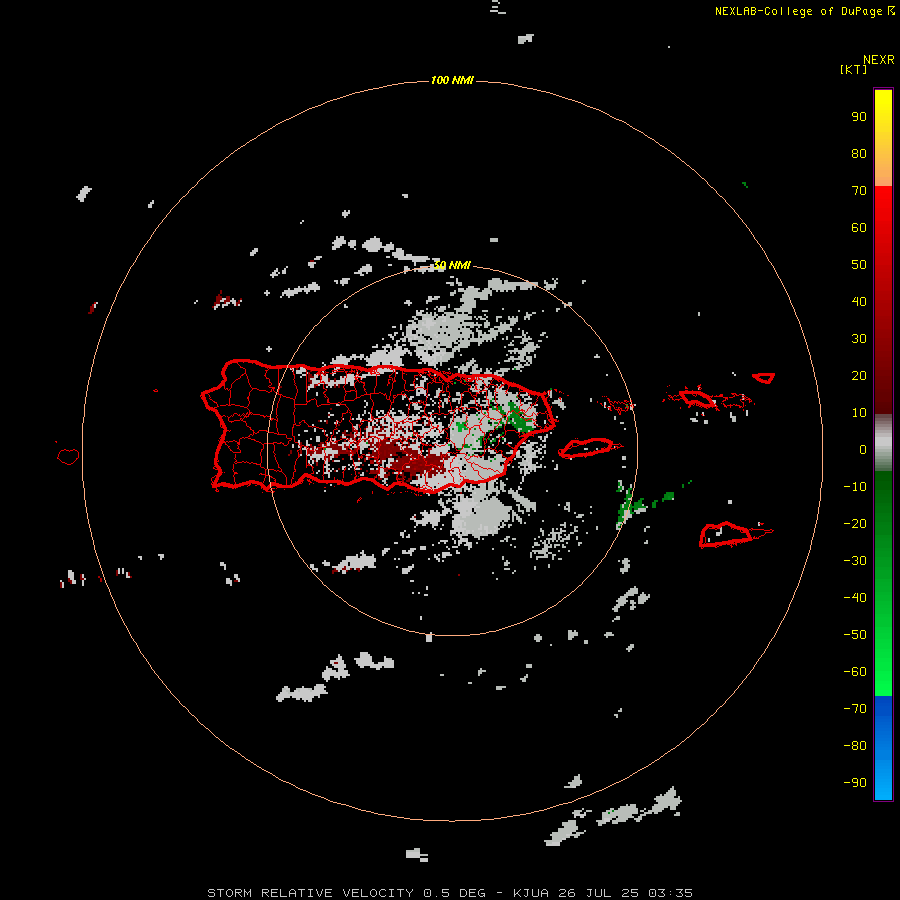Click the 60 value on the velocity scale
Image resolution: width=900 pixels, height=900 pixels.
pyautogui.click(x=859, y=228)
